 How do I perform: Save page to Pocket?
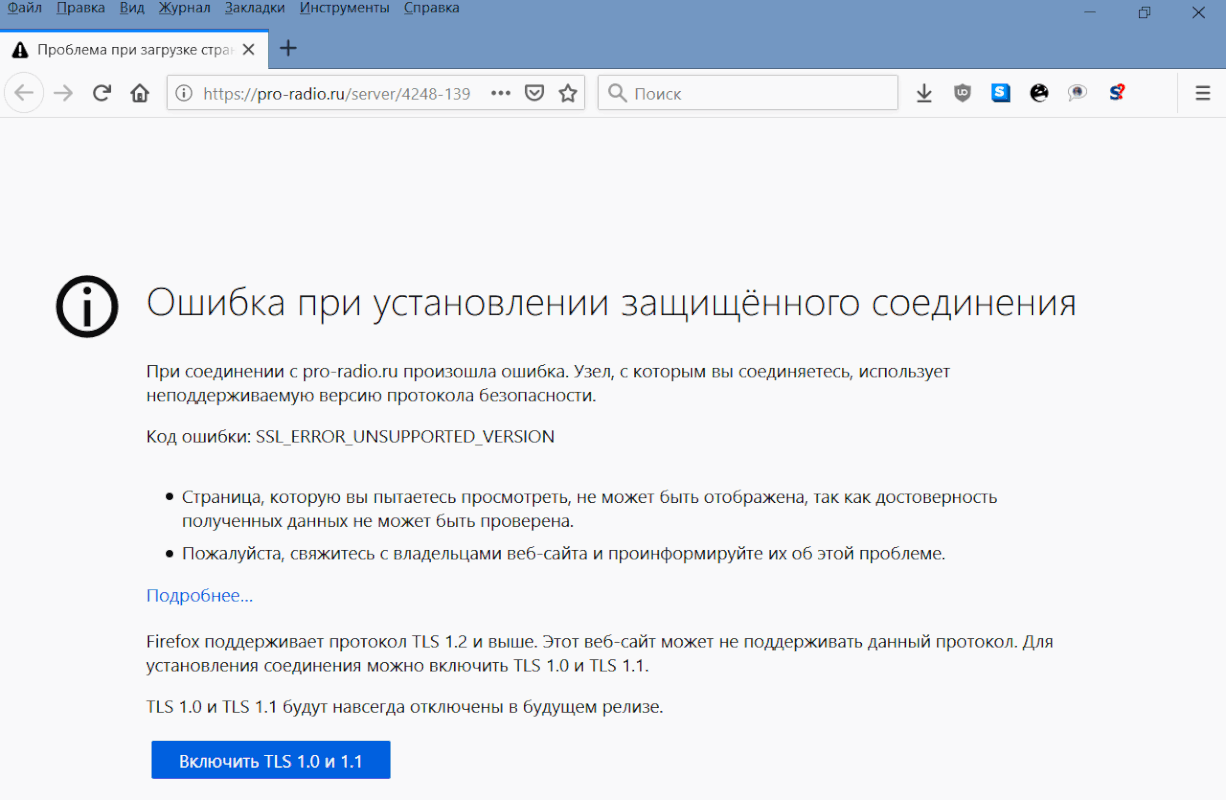point(535,93)
